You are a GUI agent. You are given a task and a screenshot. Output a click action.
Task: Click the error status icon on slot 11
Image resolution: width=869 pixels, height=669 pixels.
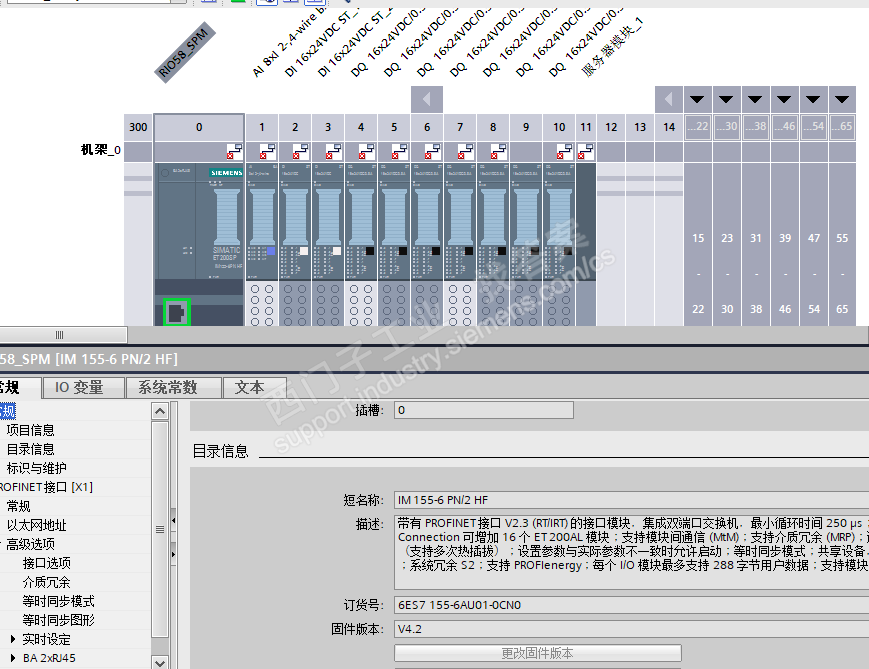click(586, 151)
